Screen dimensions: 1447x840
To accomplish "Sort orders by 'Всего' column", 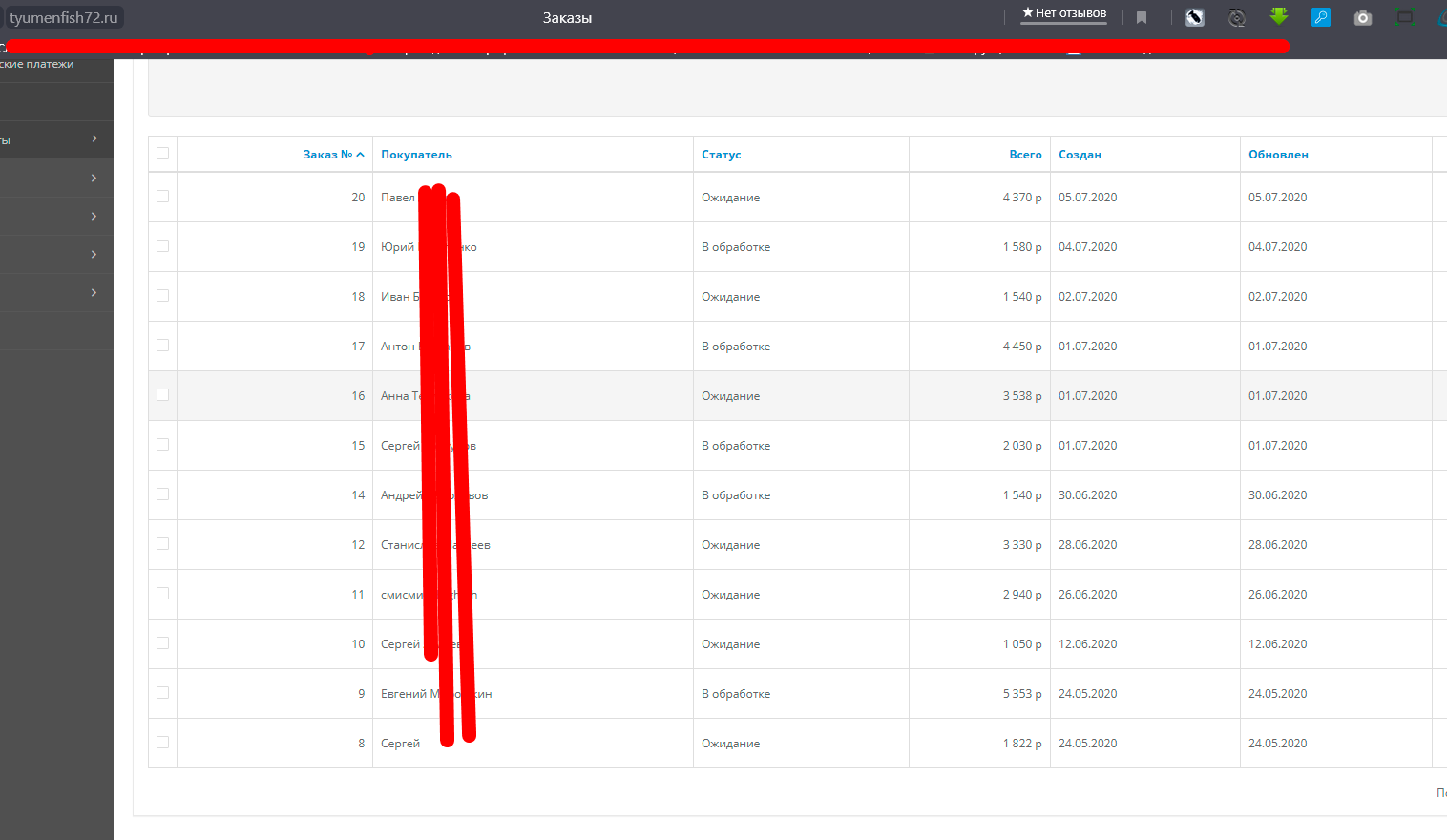I will tap(1025, 155).
